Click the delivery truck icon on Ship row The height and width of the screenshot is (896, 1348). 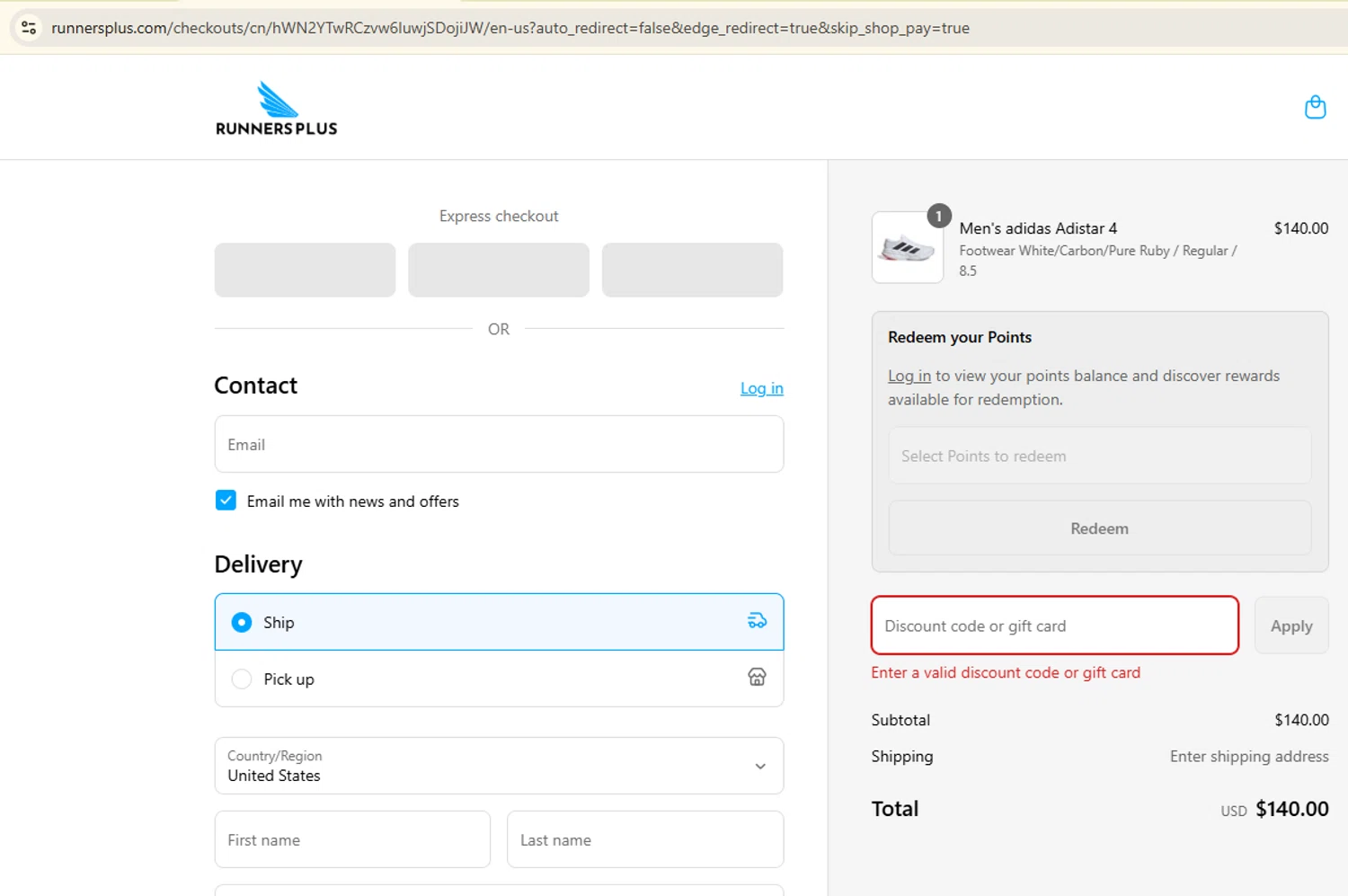[757, 621]
